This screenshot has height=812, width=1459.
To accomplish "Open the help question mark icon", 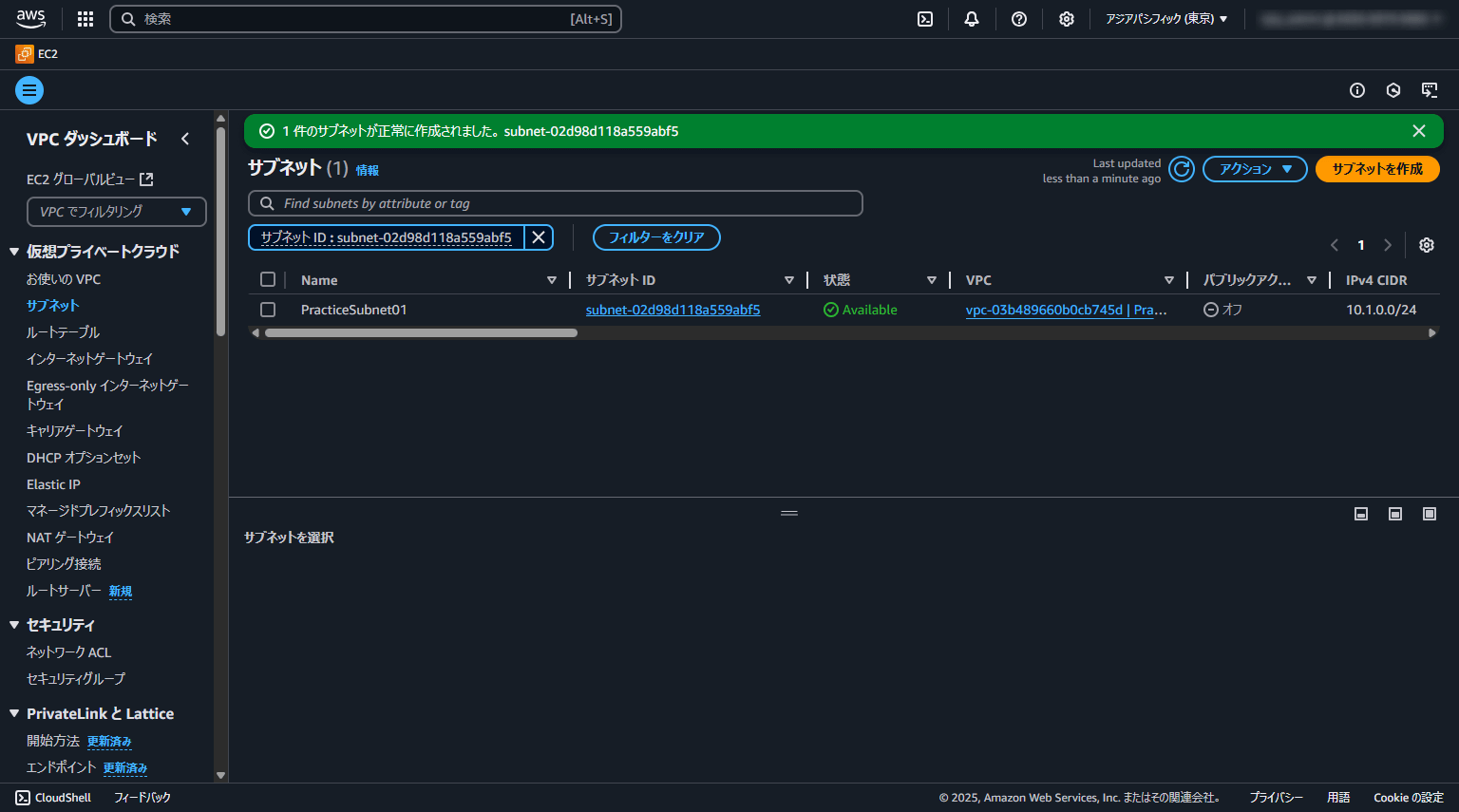I will coord(1019,19).
